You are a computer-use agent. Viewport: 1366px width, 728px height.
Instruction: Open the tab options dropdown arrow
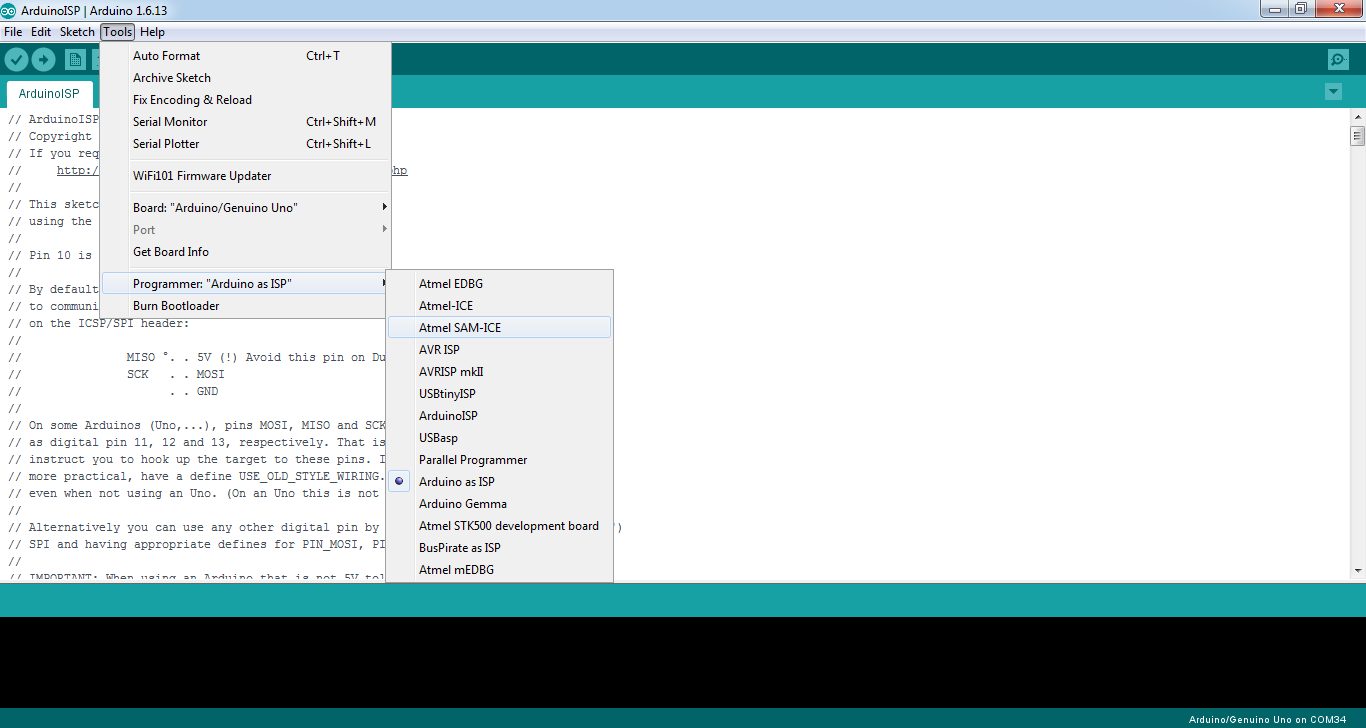pos(1333,92)
